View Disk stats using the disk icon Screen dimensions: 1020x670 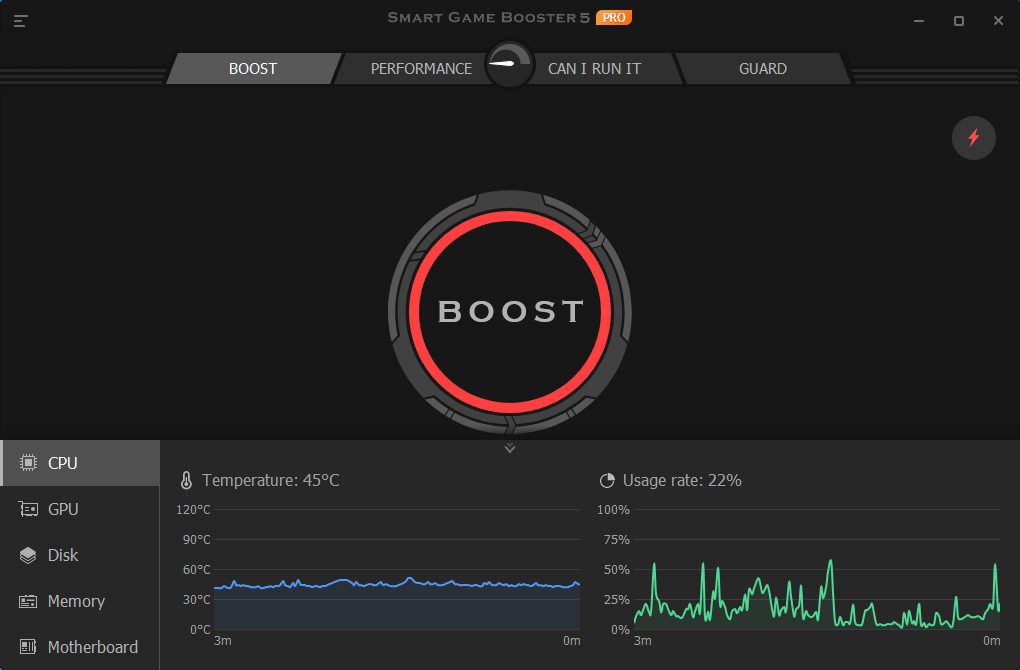pos(31,554)
